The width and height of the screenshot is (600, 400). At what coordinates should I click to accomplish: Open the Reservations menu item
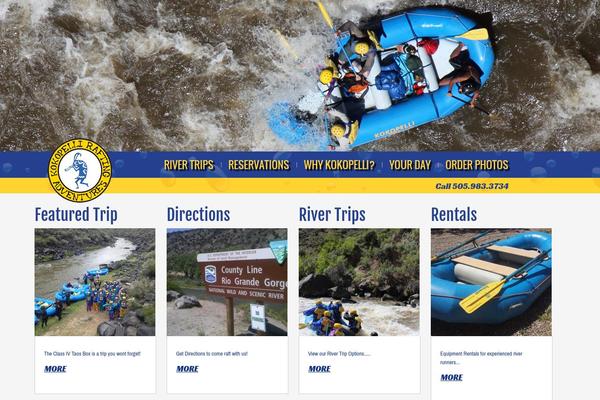click(x=259, y=165)
